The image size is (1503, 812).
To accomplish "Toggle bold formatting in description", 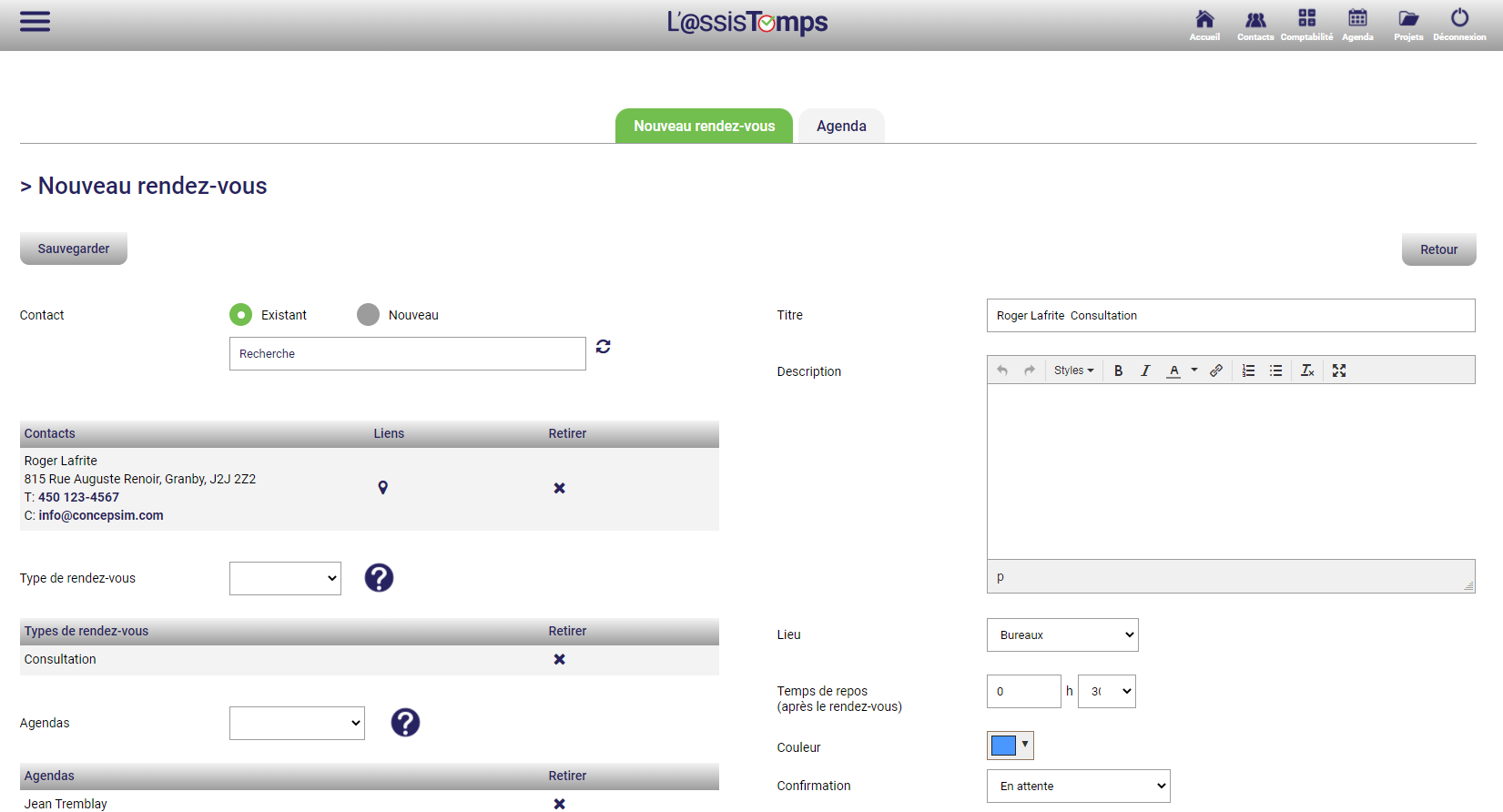I will pos(1119,370).
